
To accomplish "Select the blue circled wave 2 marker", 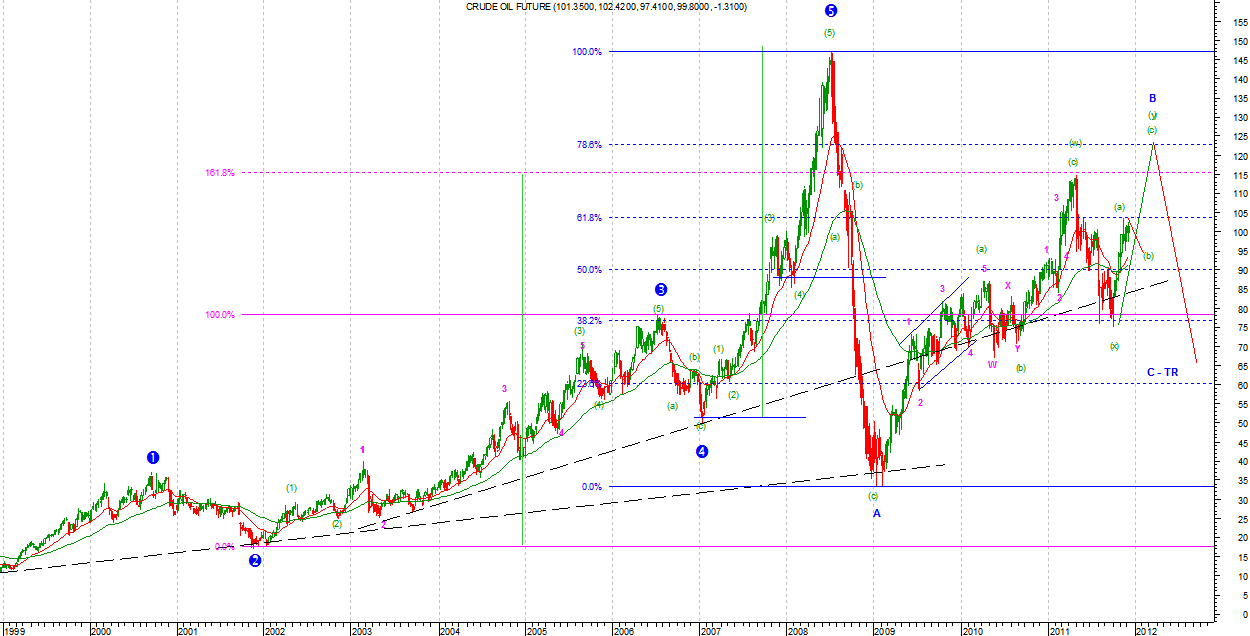I will pos(255,561).
